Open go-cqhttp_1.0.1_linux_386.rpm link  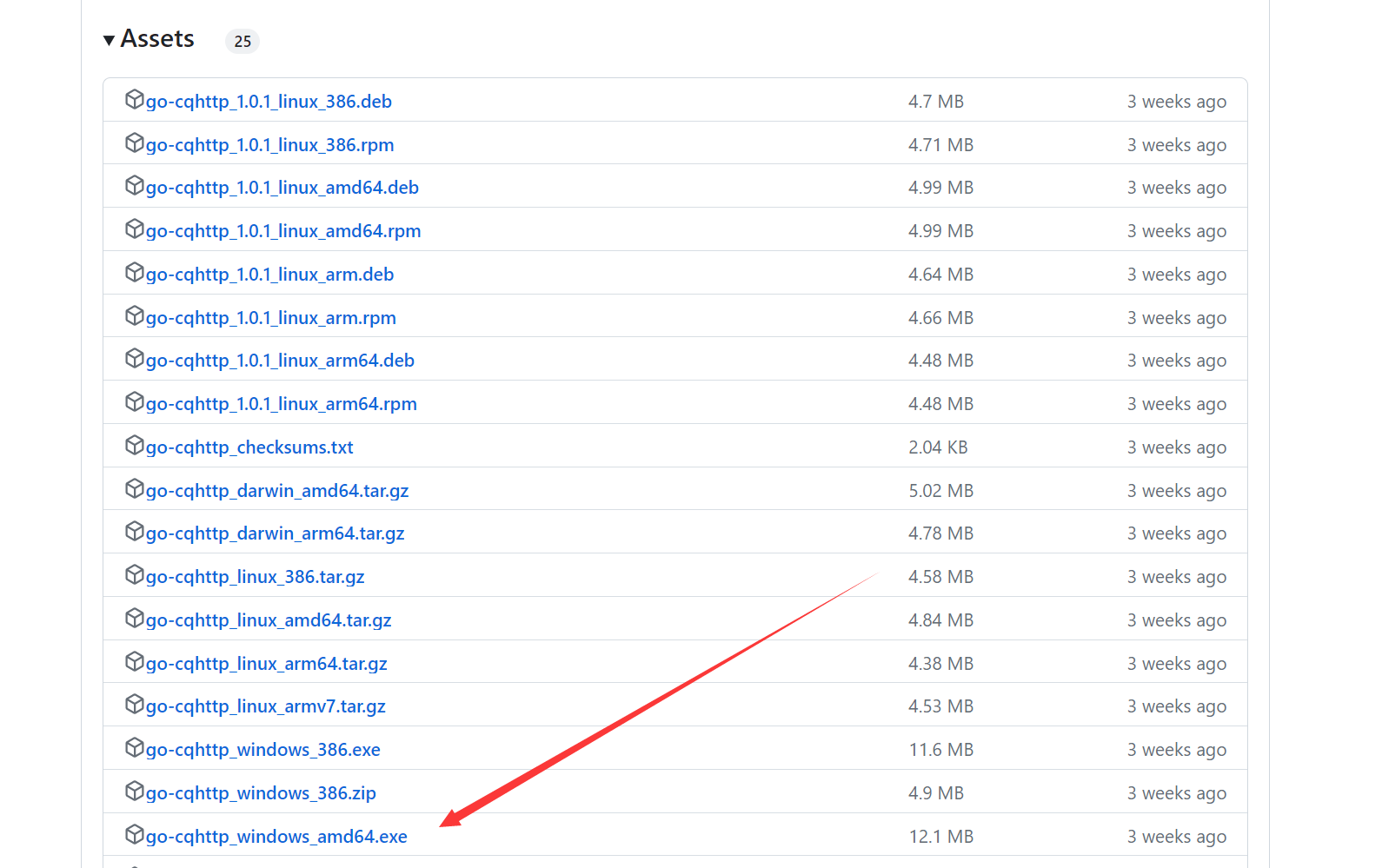click(269, 145)
